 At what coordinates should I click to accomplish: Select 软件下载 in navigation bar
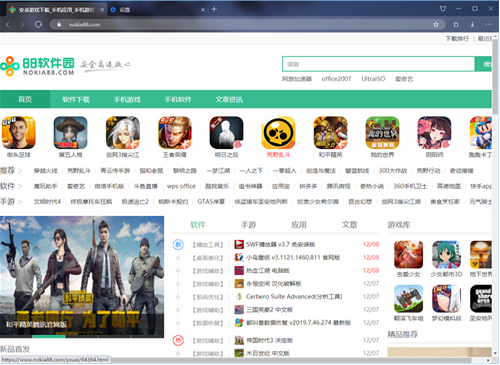[76, 99]
